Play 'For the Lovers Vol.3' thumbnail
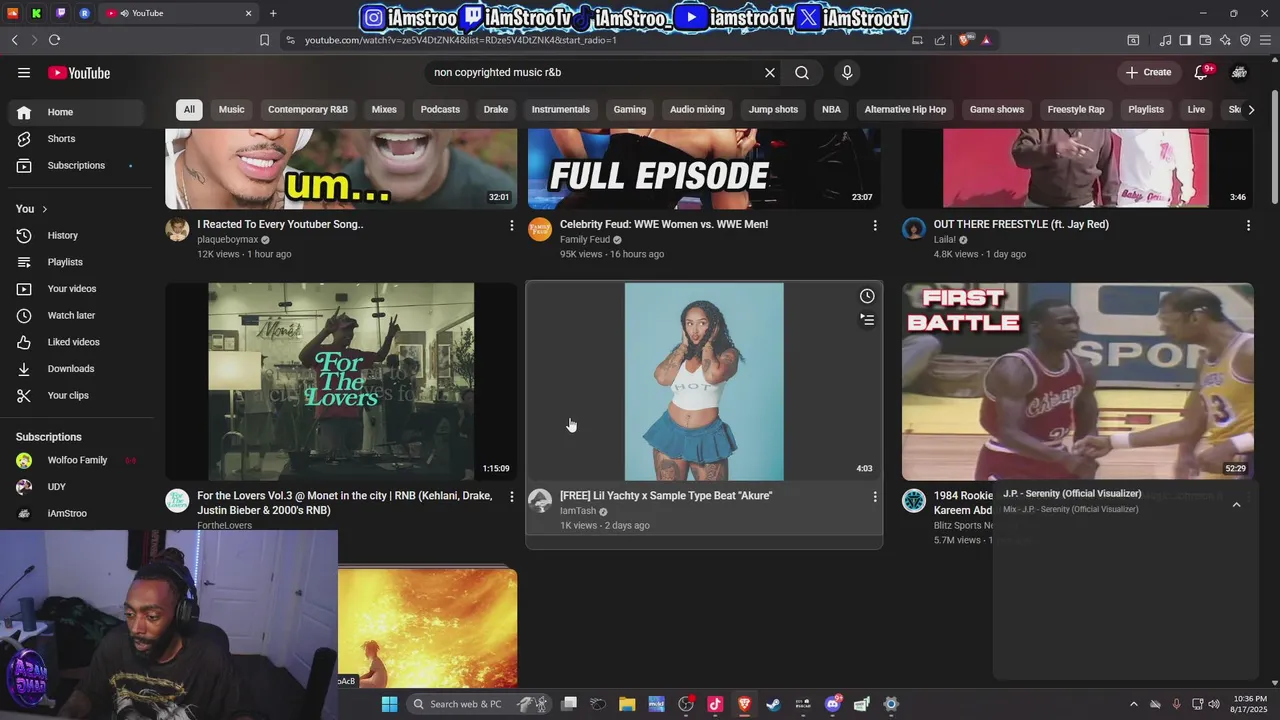This screenshot has height=720, width=1280. tap(341, 381)
